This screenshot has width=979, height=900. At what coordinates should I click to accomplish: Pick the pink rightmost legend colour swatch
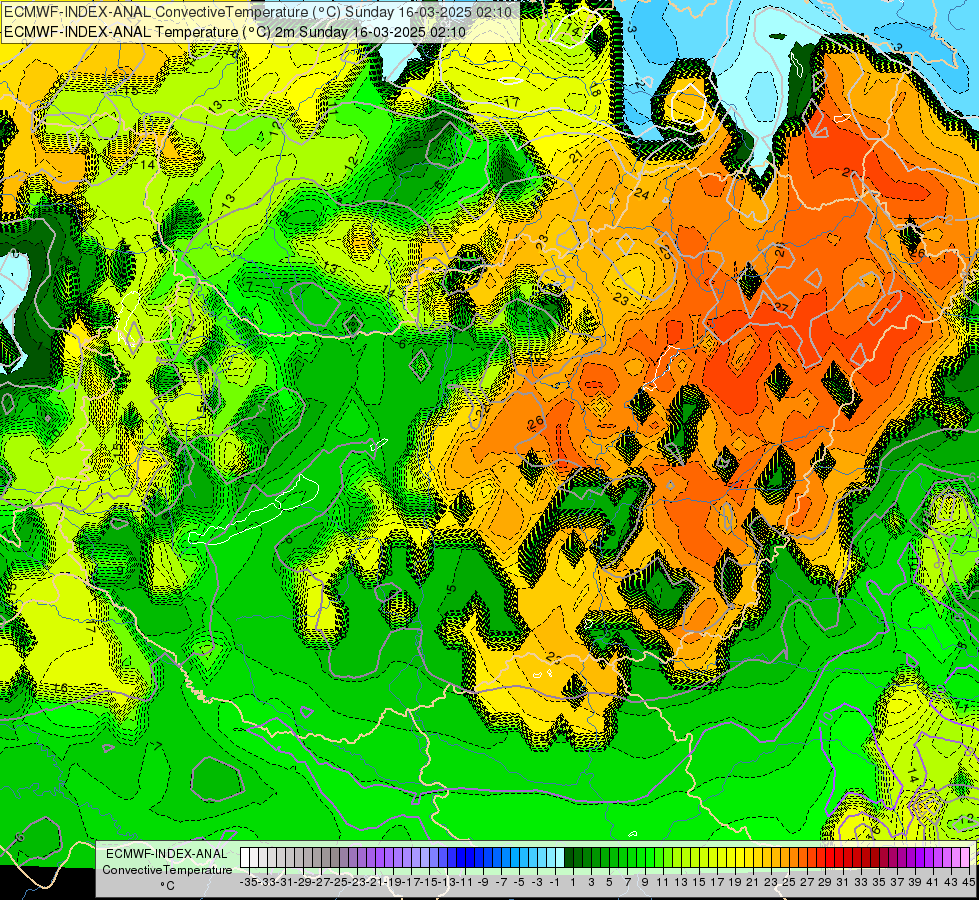[x=965, y=858]
